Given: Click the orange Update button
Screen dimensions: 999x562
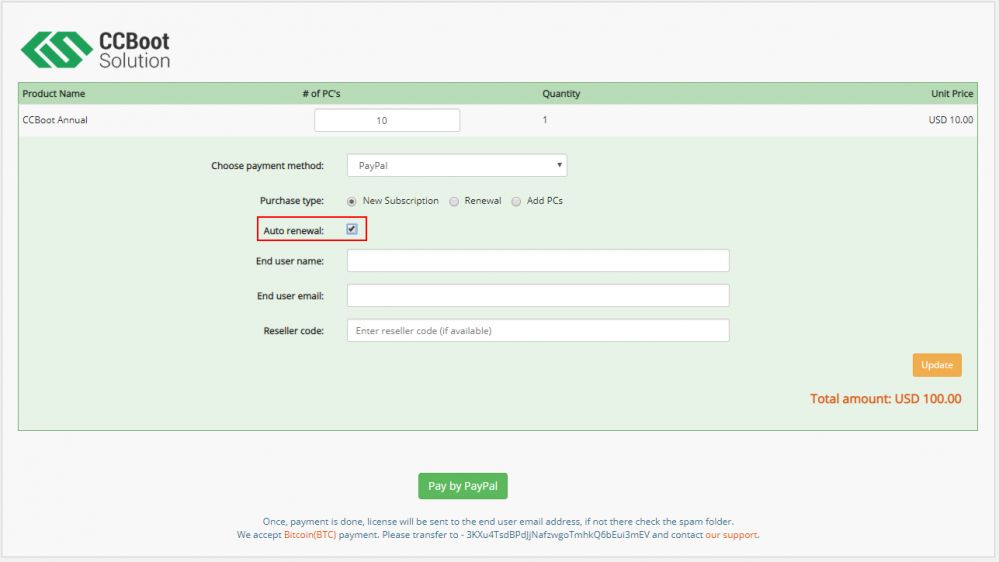Looking at the screenshot, I should tap(937, 365).
